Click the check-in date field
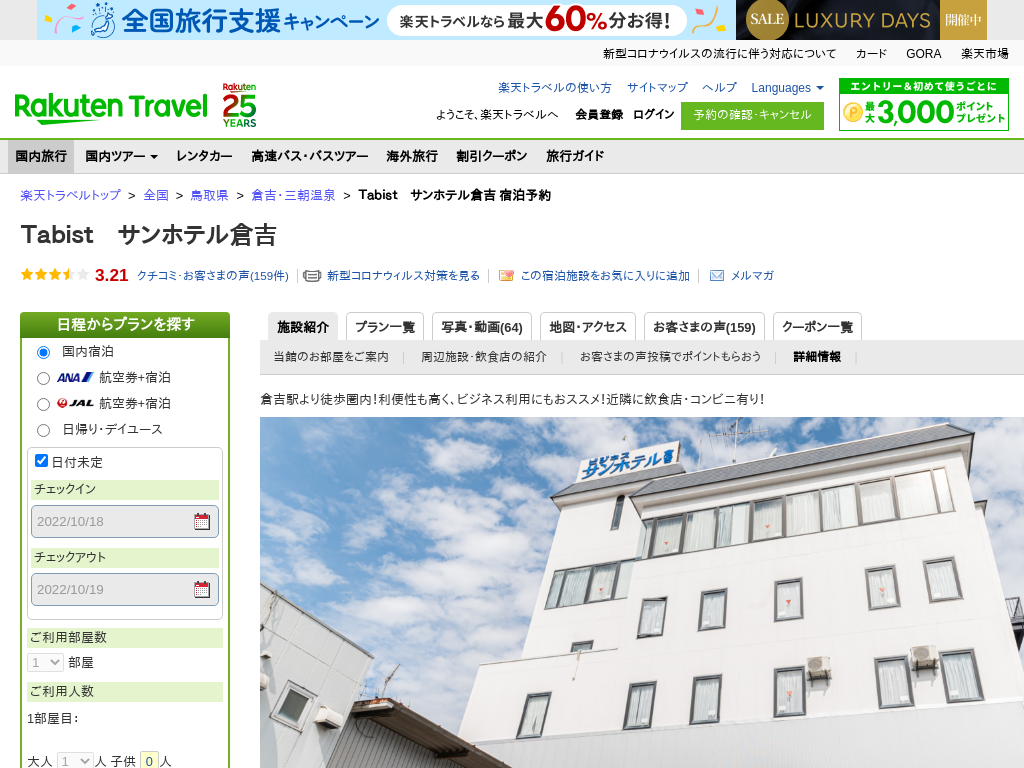This screenshot has height=768, width=1024. [x=125, y=521]
